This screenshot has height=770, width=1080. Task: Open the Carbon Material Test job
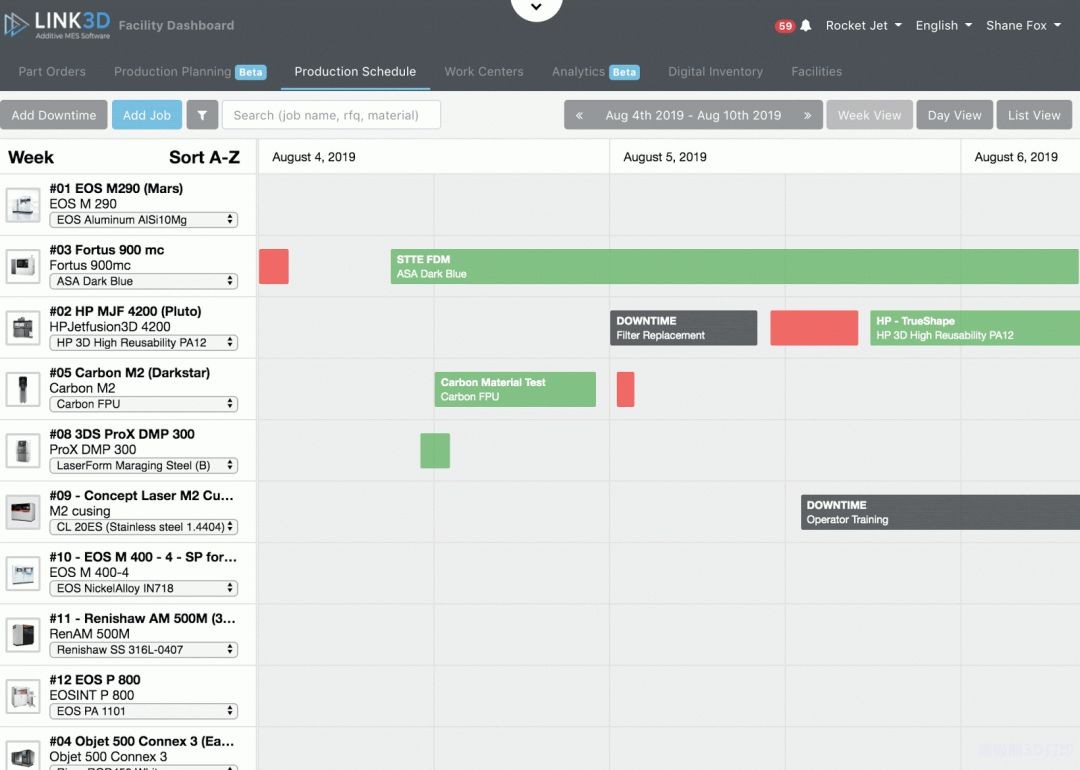point(515,389)
